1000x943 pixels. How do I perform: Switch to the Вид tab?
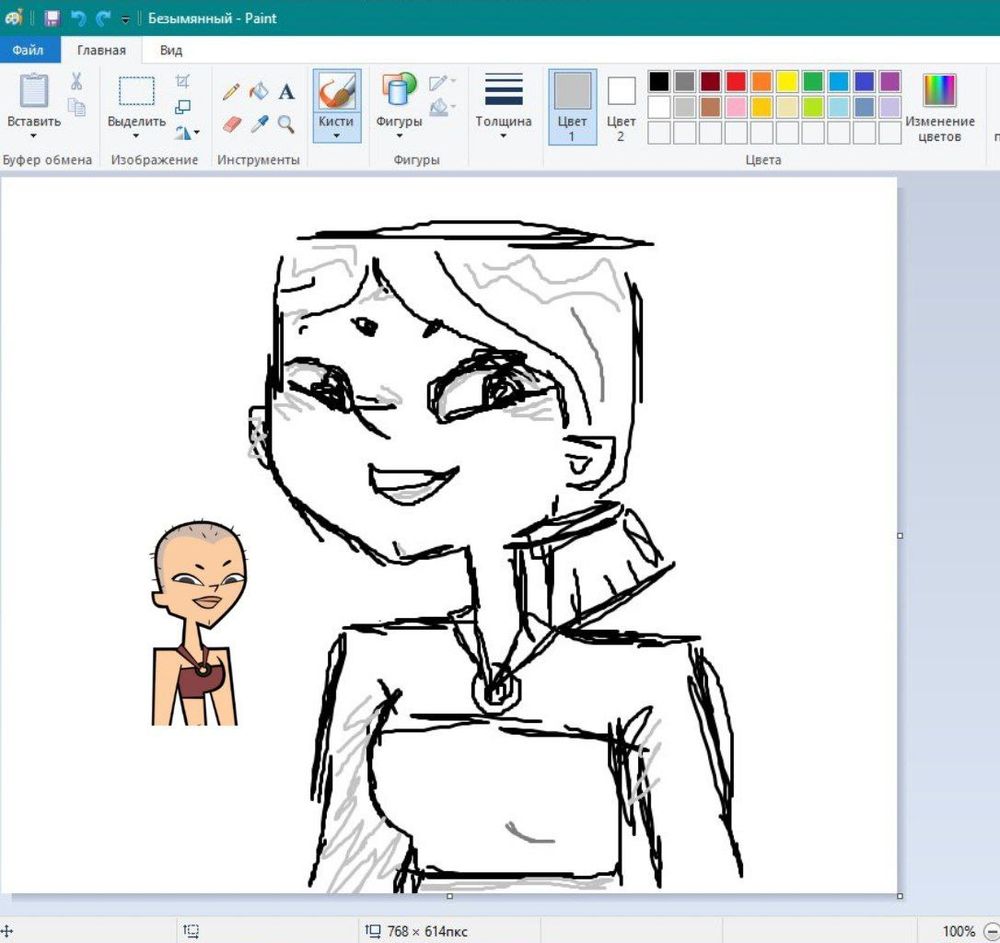(x=171, y=50)
